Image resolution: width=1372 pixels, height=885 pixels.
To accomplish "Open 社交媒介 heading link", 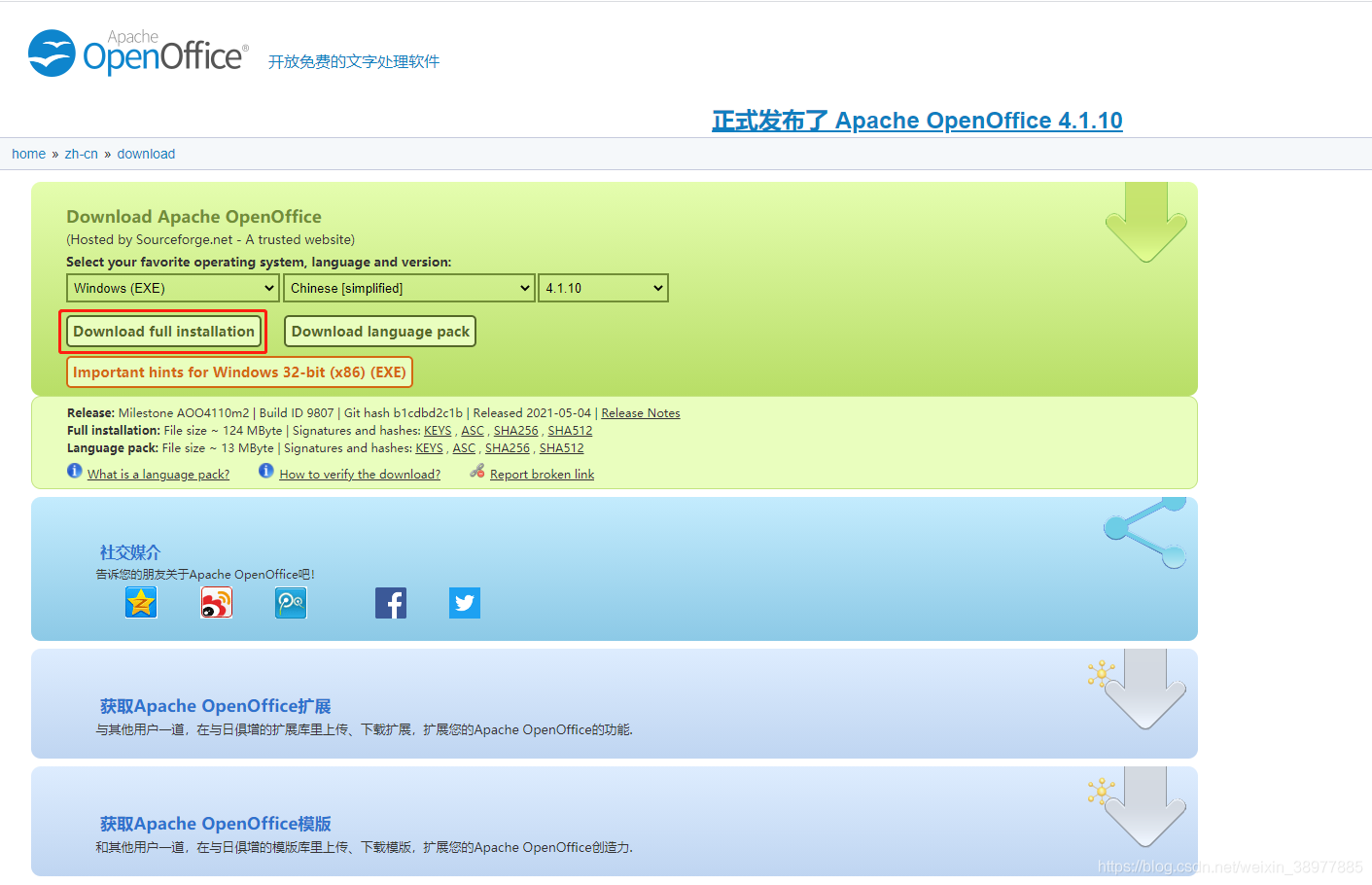I will [130, 552].
